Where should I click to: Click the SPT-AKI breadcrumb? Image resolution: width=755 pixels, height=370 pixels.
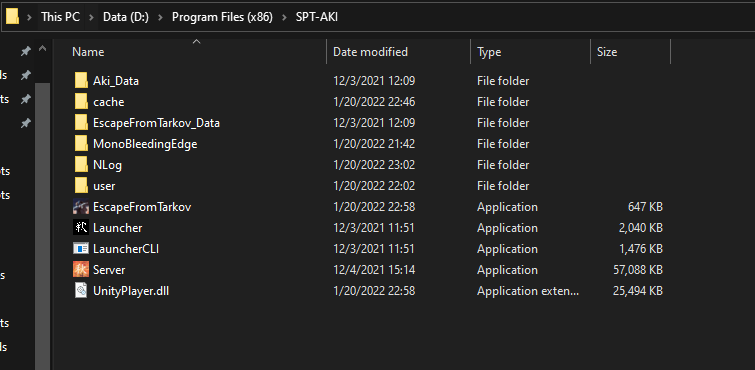pos(317,17)
